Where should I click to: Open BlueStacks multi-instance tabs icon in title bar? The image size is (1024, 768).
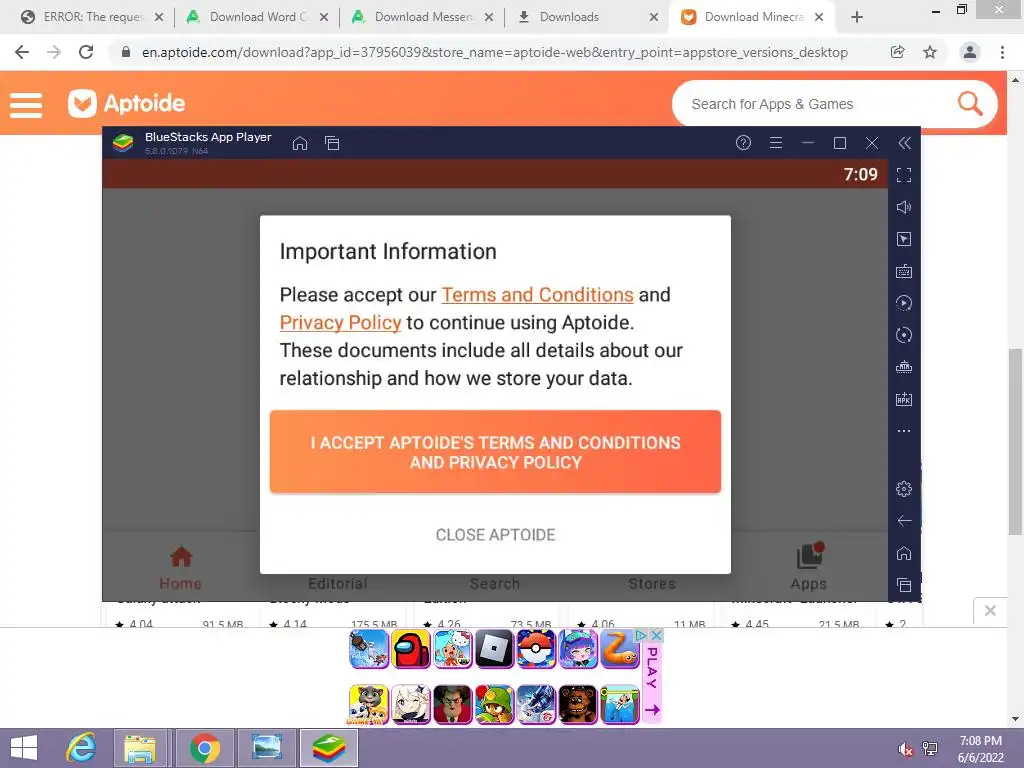332,143
